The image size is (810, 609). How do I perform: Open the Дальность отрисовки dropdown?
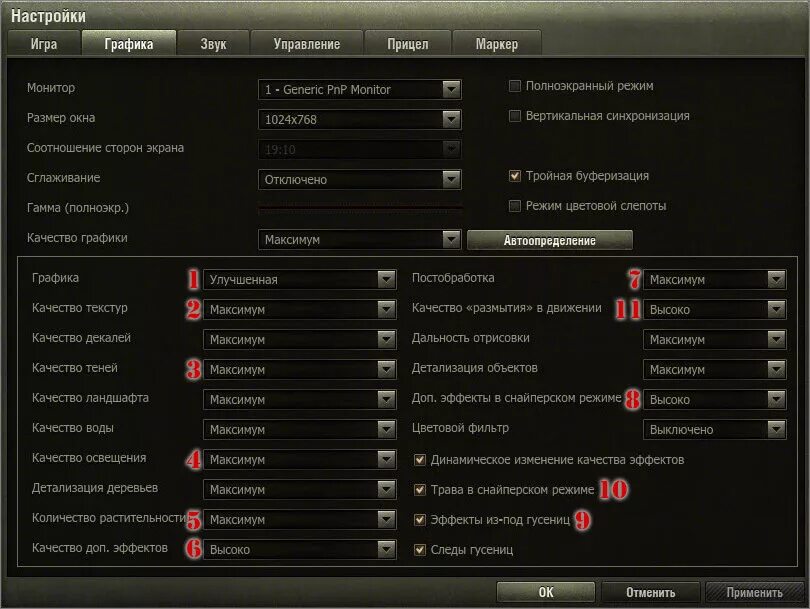tap(714, 339)
